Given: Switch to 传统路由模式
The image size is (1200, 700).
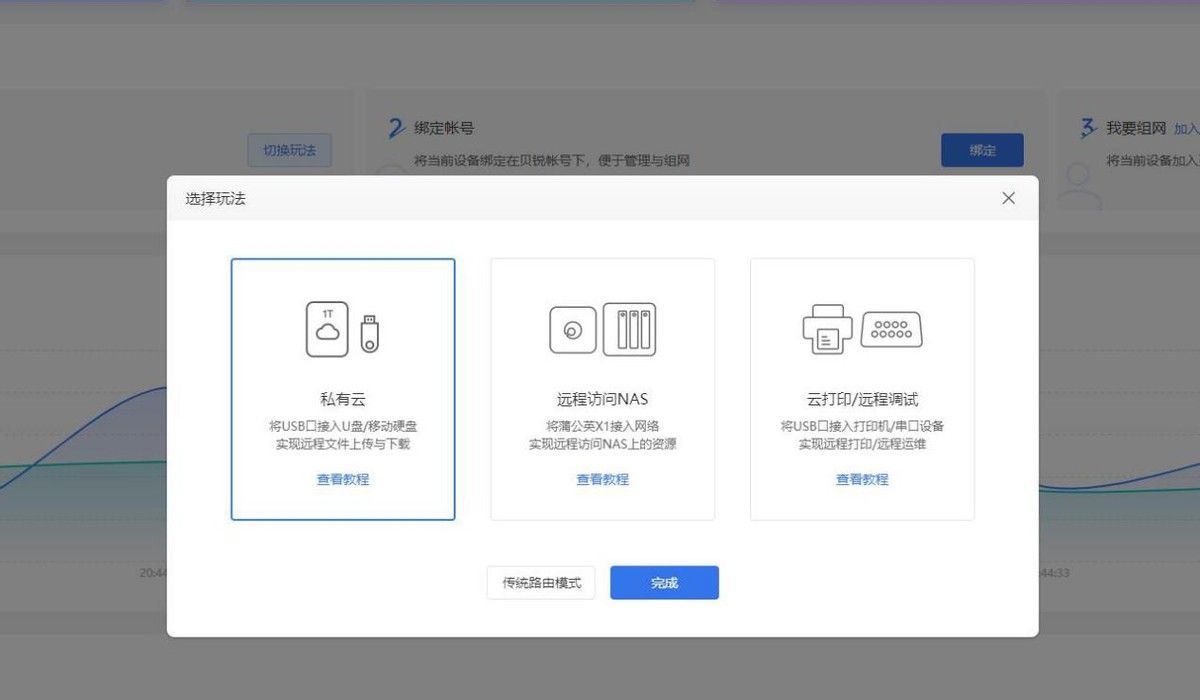Looking at the screenshot, I should [541, 582].
